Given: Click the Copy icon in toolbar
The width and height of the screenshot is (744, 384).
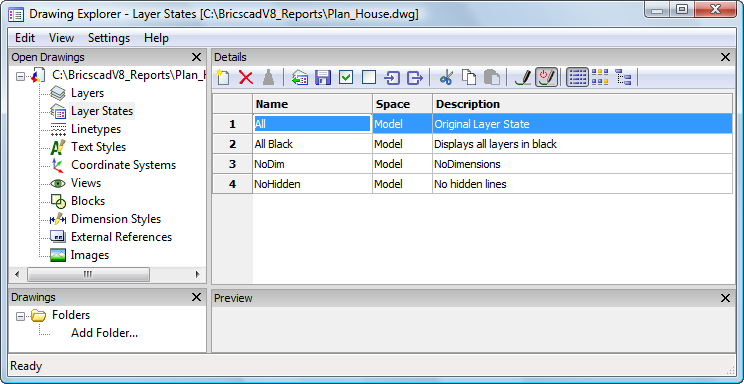Looking at the screenshot, I should [469, 77].
